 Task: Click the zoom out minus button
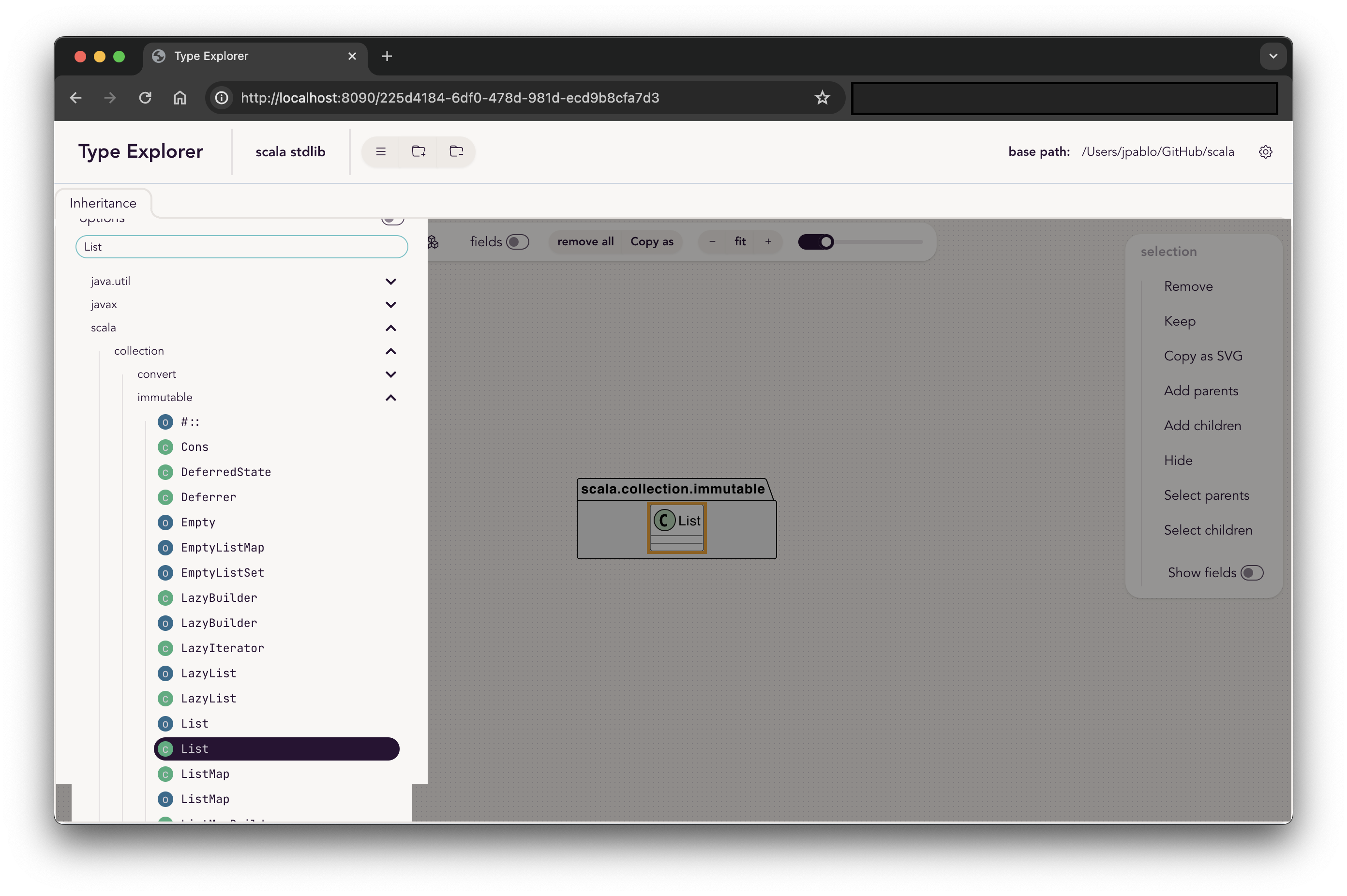pyautogui.click(x=712, y=242)
